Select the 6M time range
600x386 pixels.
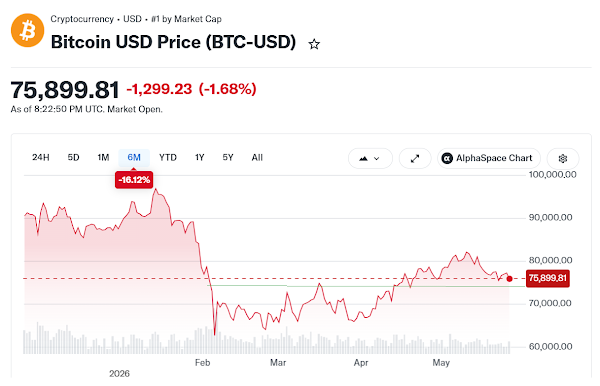pos(134,158)
